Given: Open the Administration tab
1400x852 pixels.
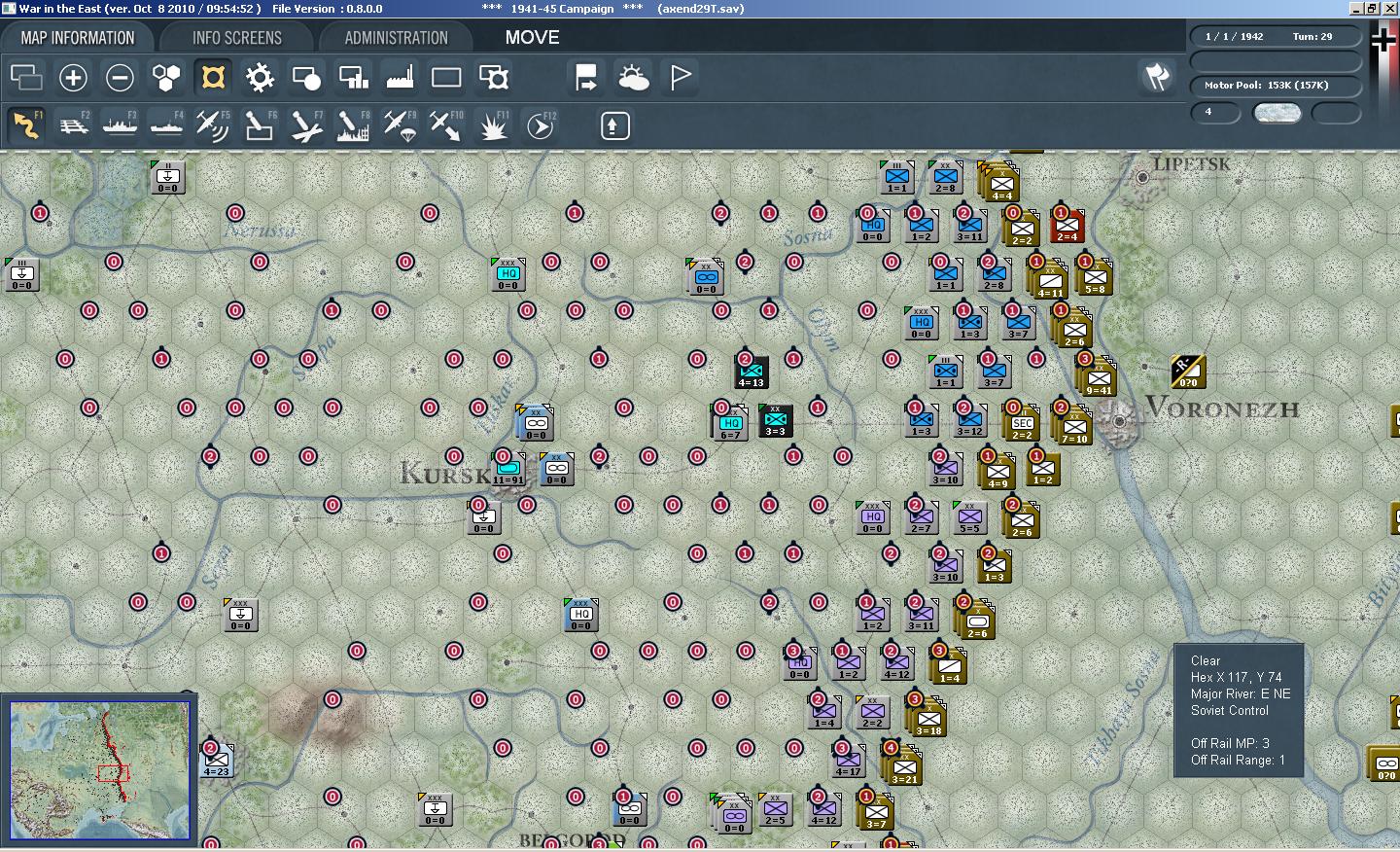Looking at the screenshot, I should pyautogui.click(x=396, y=38).
